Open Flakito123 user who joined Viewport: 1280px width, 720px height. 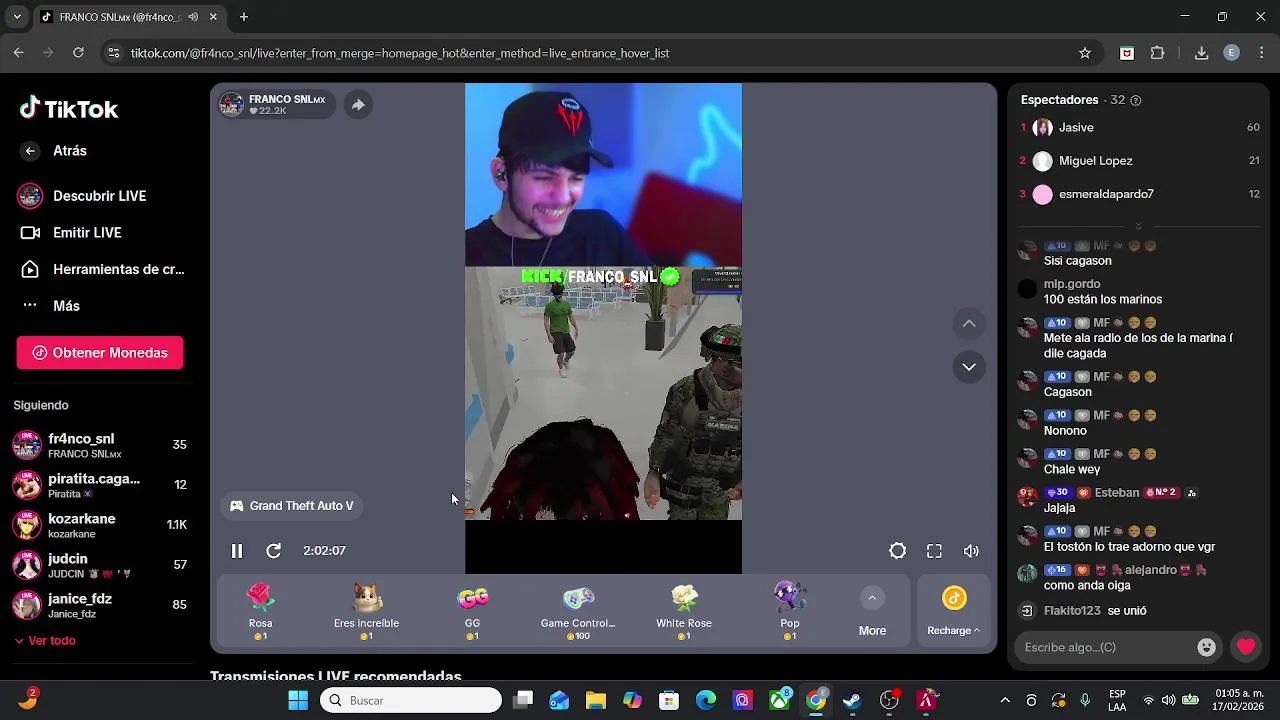tap(1073, 611)
